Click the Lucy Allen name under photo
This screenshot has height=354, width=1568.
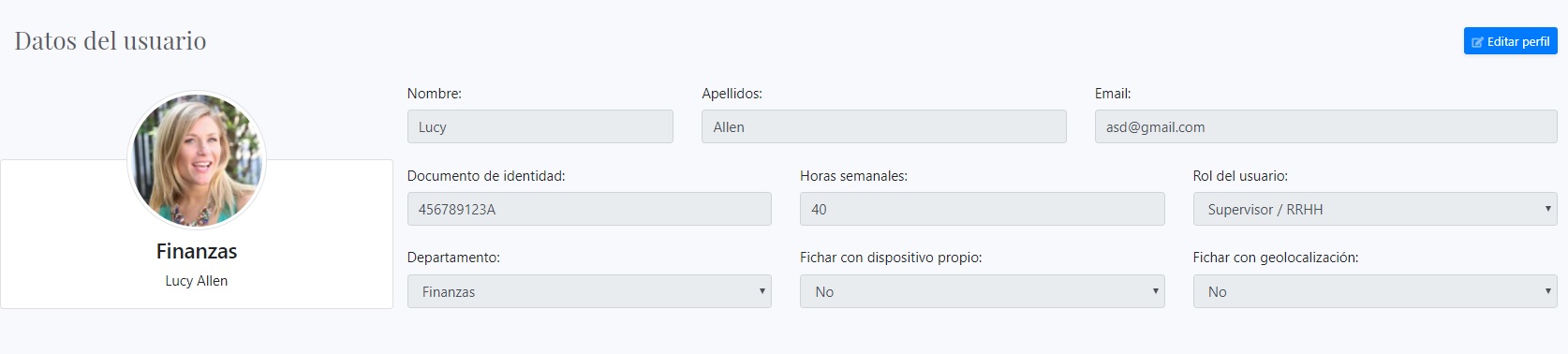(x=197, y=281)
